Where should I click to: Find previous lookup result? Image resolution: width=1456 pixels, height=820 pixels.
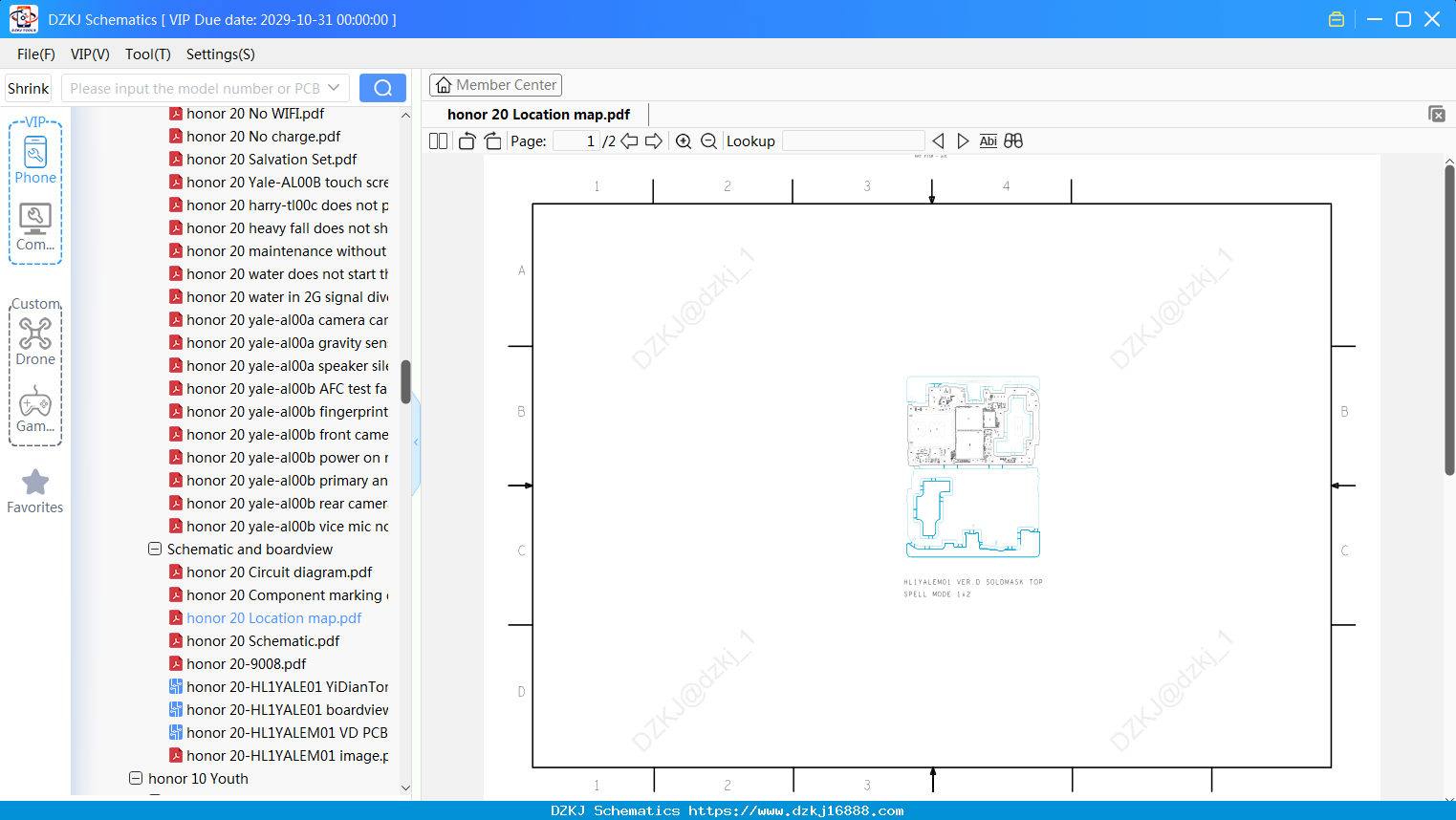pyautogui.click(x=938, y=141)
